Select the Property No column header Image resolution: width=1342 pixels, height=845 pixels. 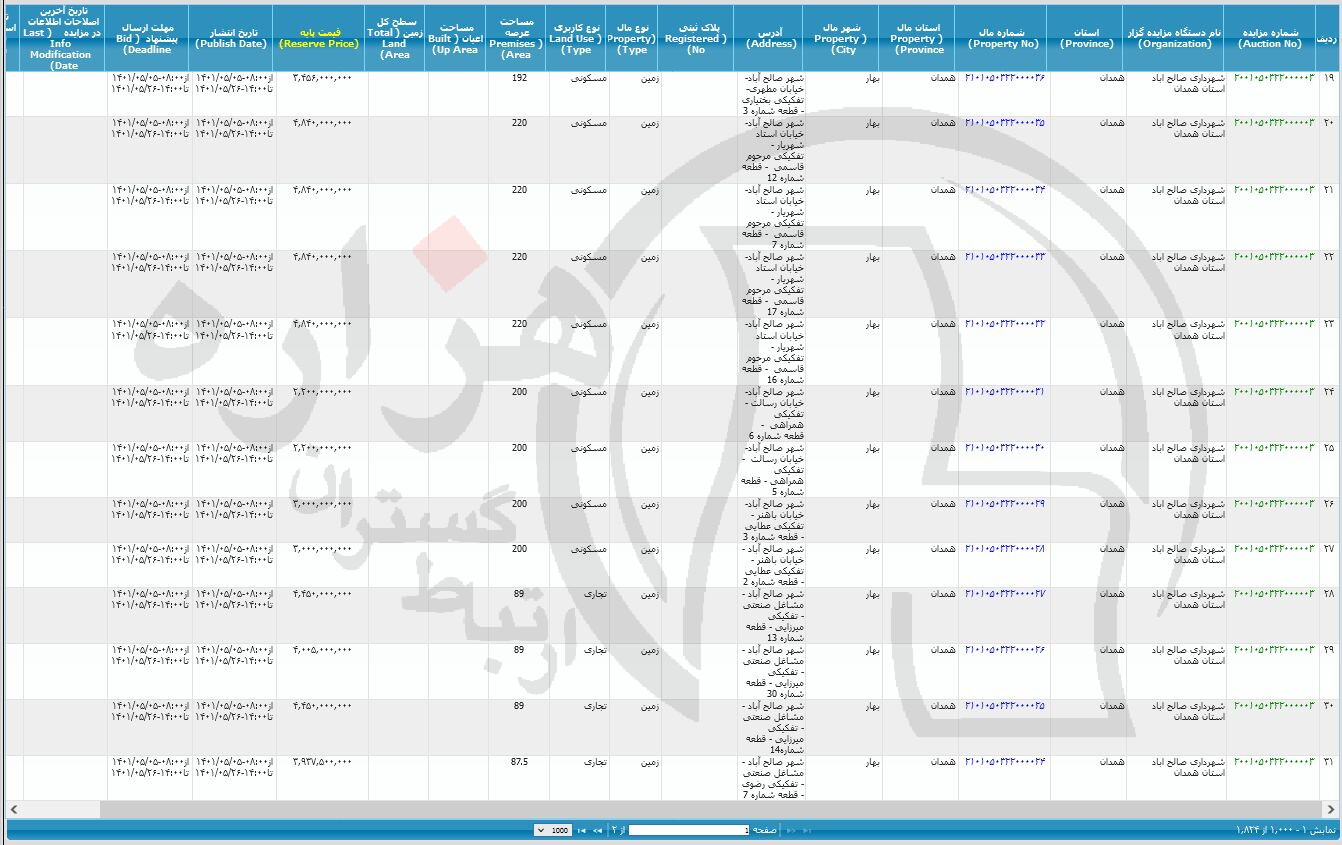tap(1003, 38)
